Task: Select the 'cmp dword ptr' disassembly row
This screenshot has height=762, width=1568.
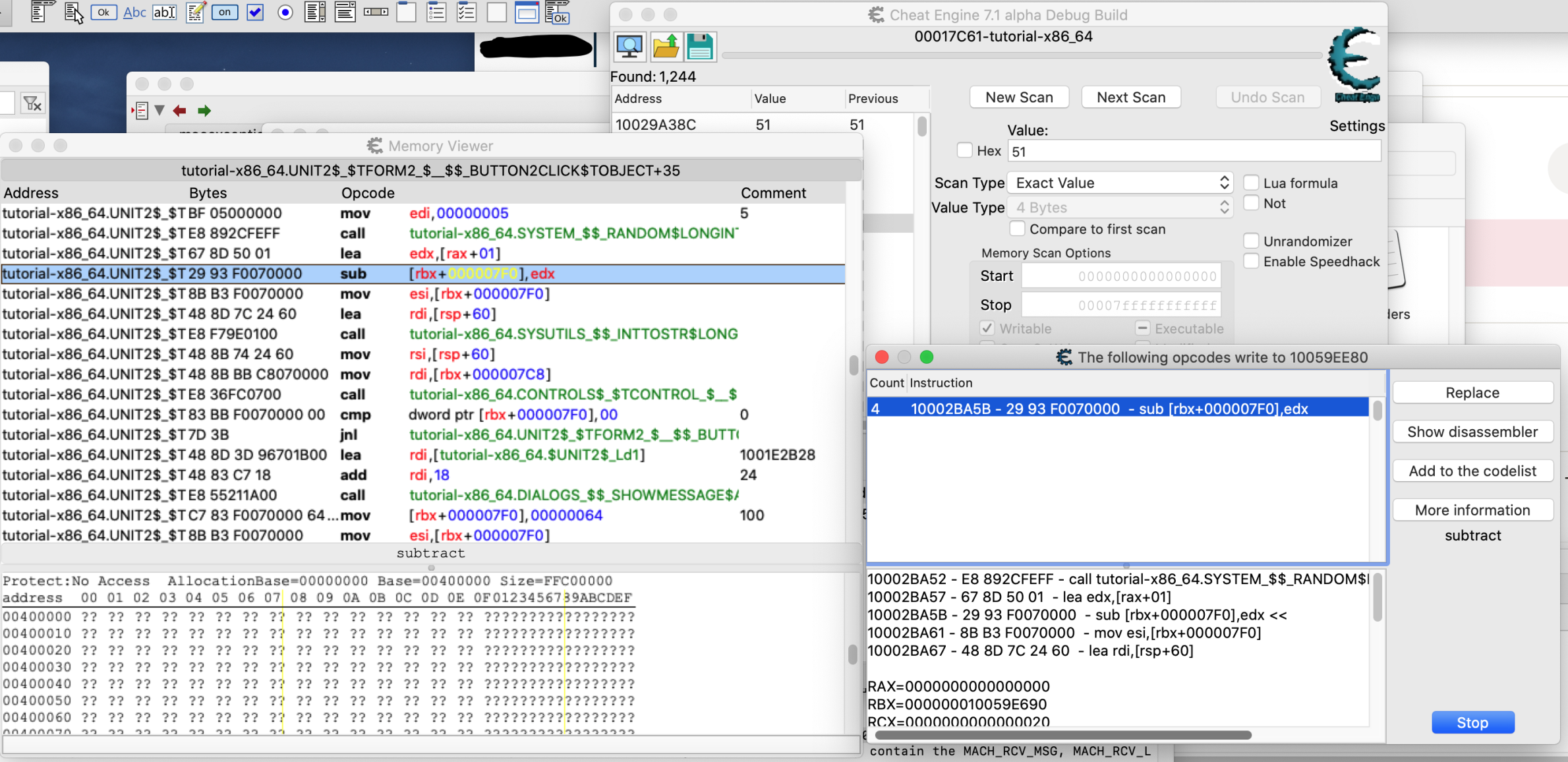Action: [423, 415]
